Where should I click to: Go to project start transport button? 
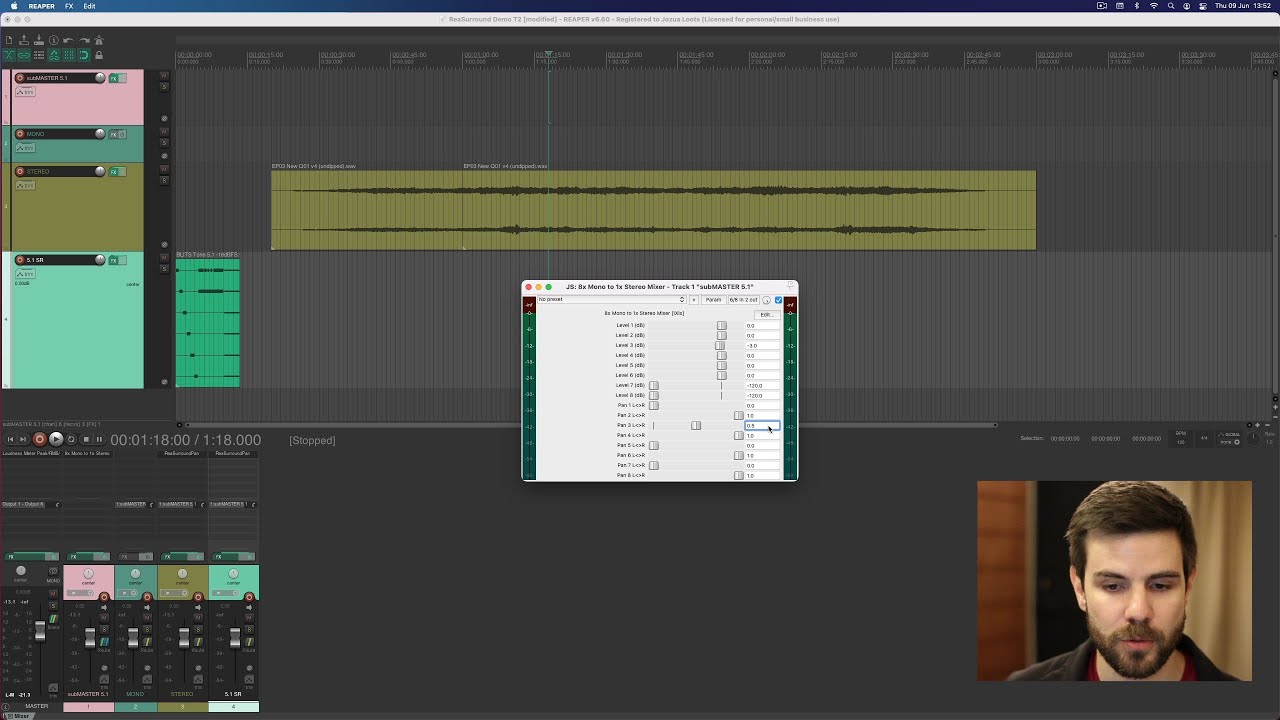pyautogui.click(x=11, y=439)
